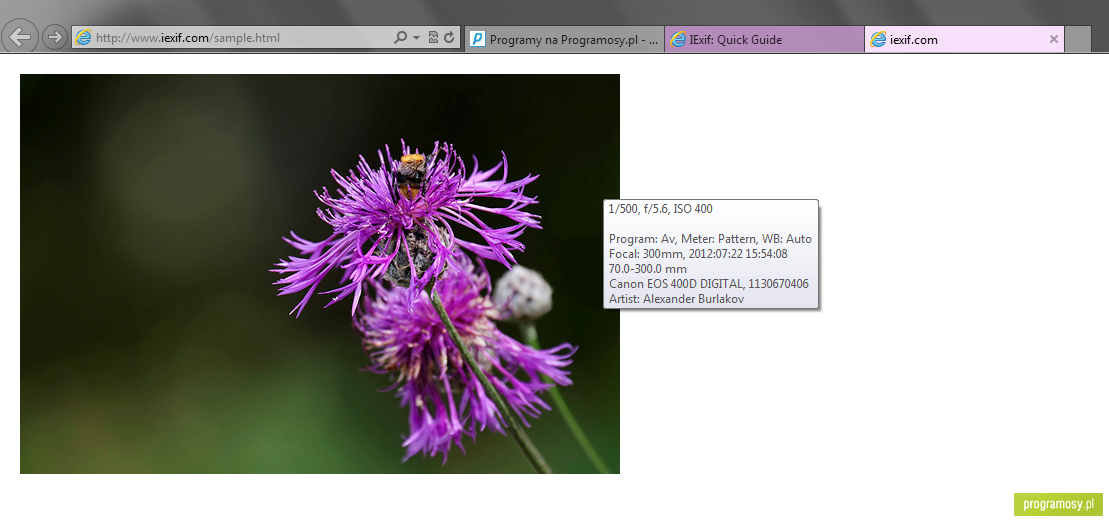Click the IE page icon in address bar
Screen dimensions: 1109x522
[x=83, y=37]
